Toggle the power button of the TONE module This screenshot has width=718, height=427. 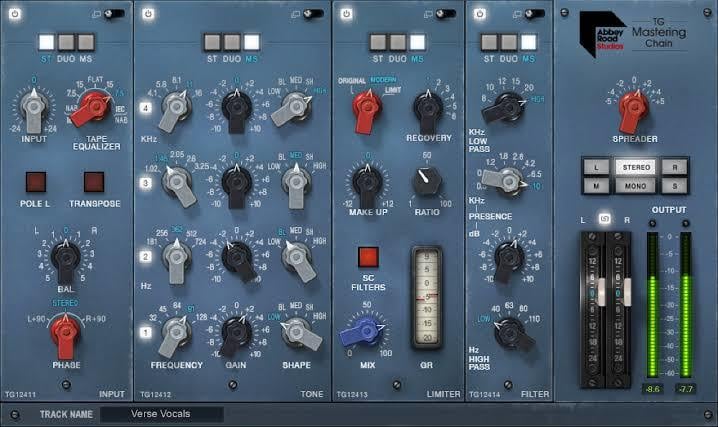point(148,14)
